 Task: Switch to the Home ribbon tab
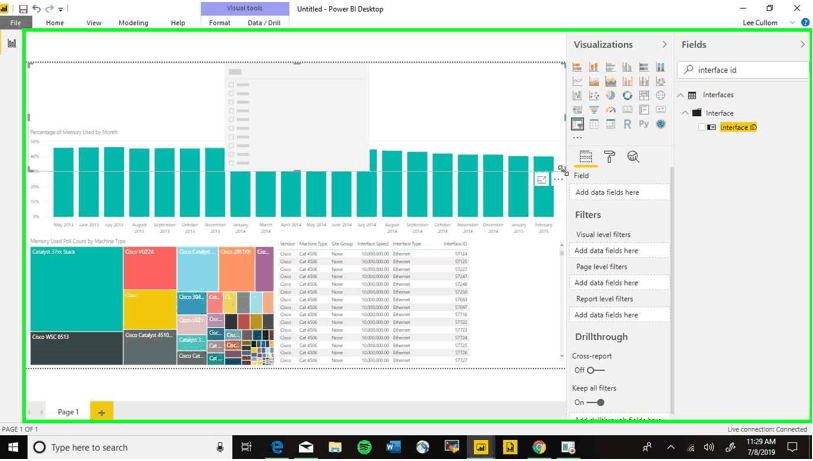(54, 23)
